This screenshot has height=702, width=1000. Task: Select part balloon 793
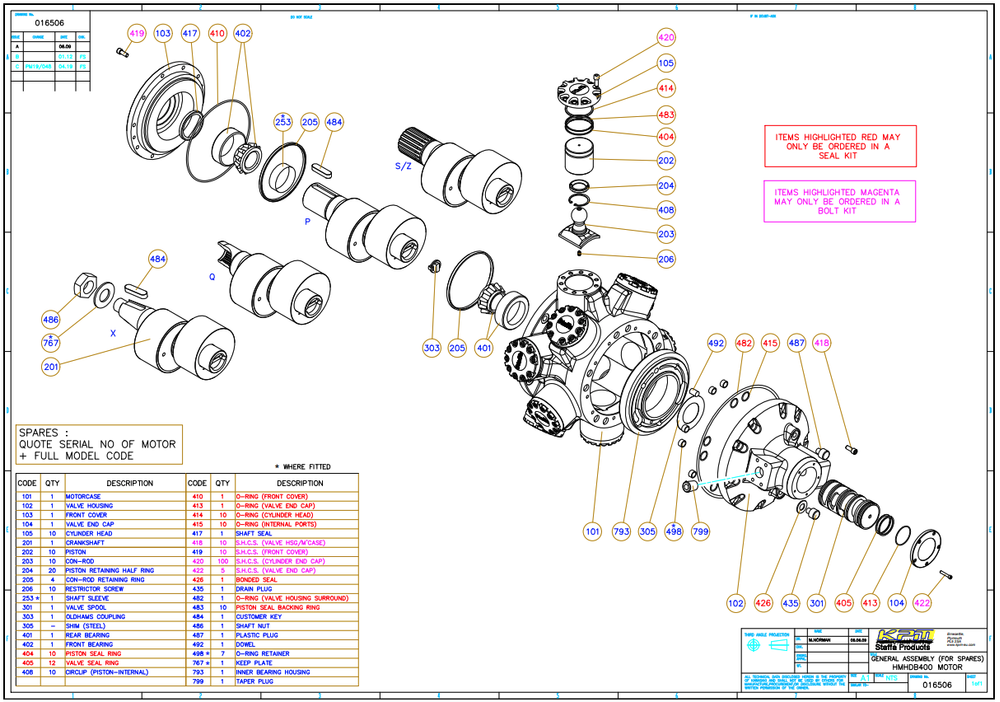click(x=621, y=532)
